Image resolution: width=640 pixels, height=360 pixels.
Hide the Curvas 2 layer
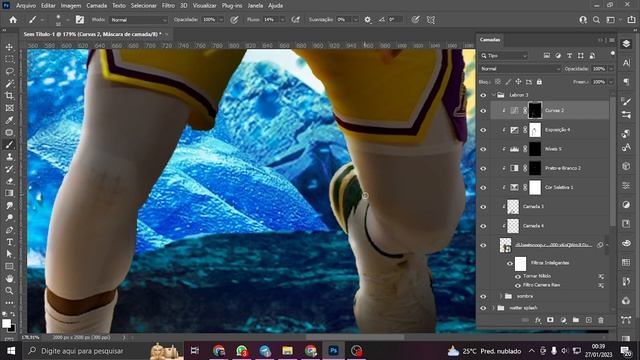click(x=483, y=111)
